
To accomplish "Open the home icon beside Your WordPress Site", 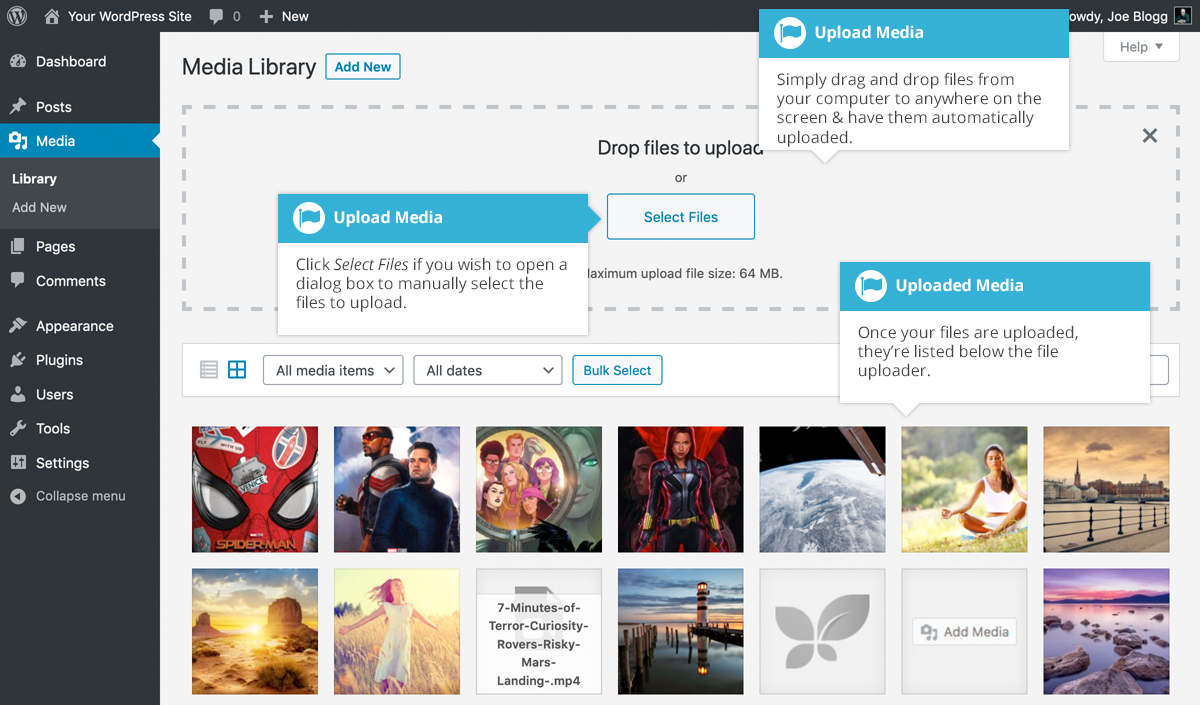I will [x=52, y=16].
